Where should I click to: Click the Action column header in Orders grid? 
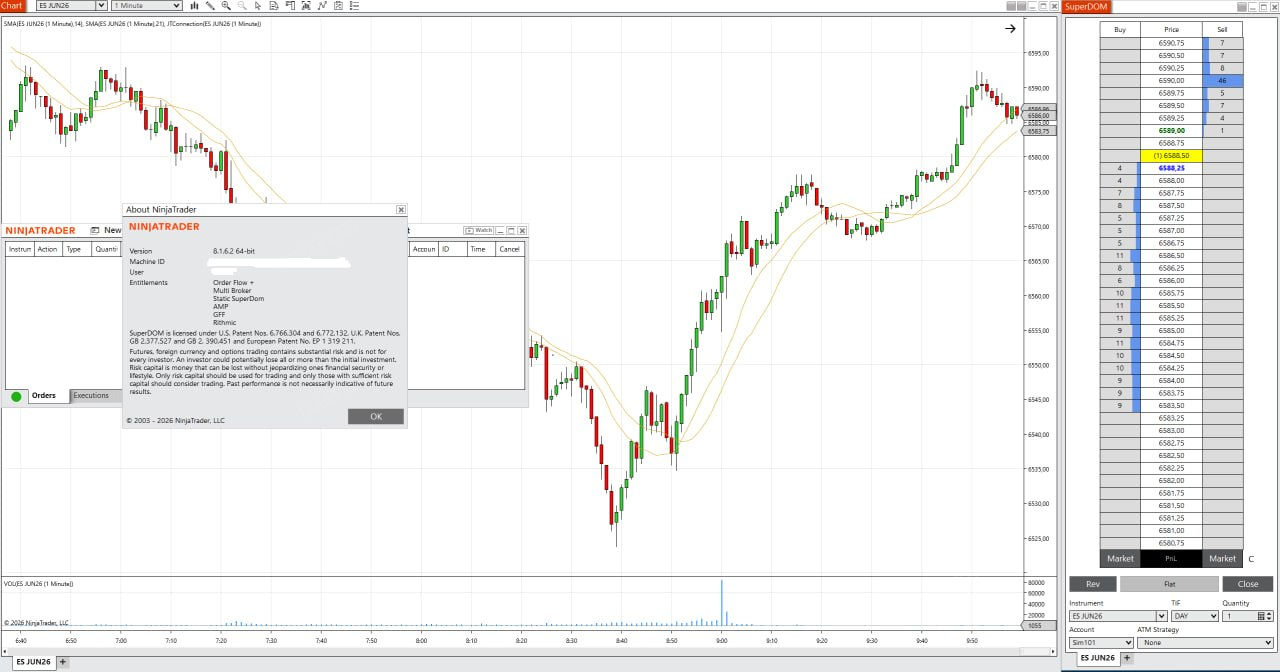coord(47,249)
